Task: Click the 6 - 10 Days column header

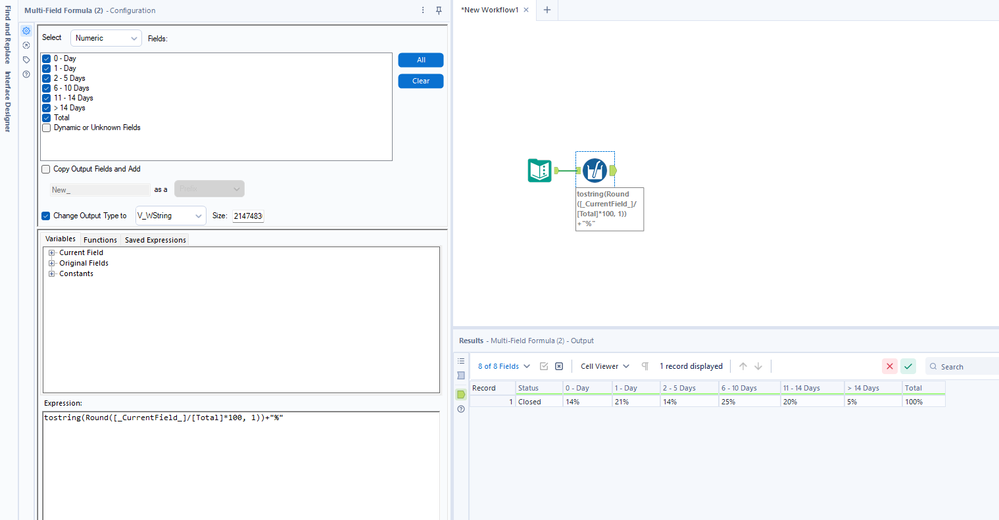Action: coord(749,387)
